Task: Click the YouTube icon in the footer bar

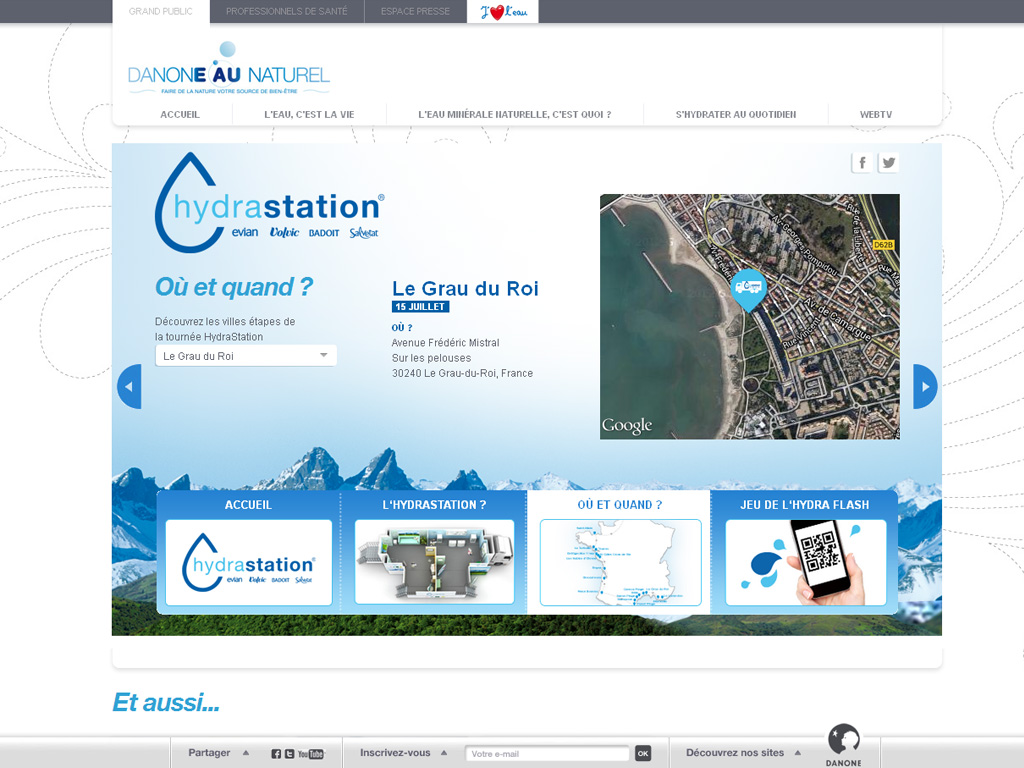Action: click(311, 754)
